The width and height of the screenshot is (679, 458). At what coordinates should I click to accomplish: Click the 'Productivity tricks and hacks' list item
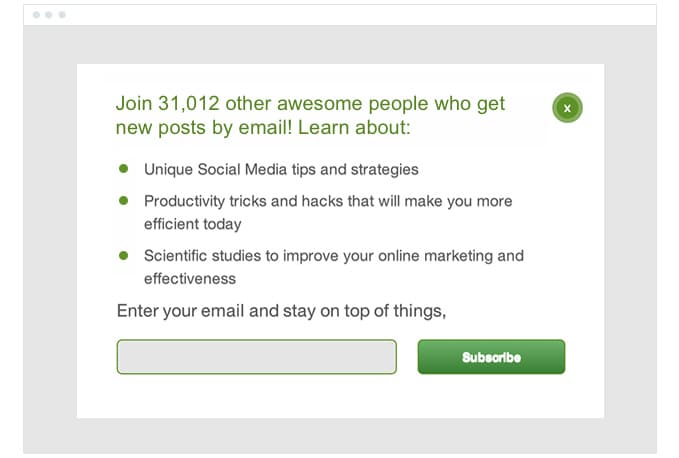[x=328, y=201]
